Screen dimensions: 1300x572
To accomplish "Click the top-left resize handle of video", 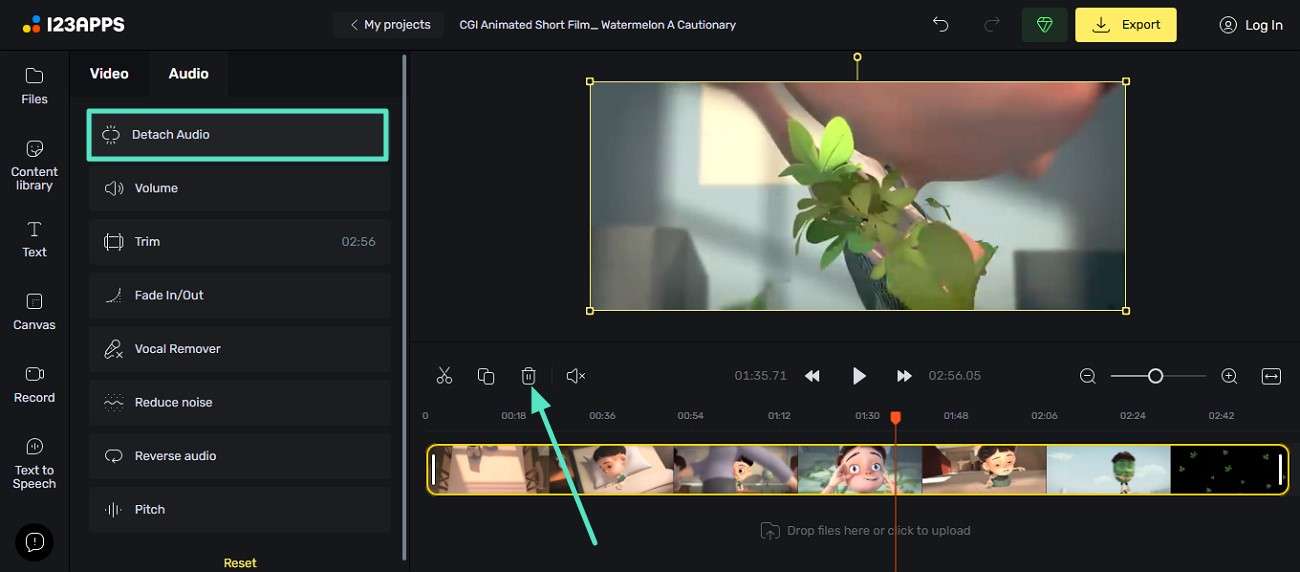I will [x=590, y=82].
